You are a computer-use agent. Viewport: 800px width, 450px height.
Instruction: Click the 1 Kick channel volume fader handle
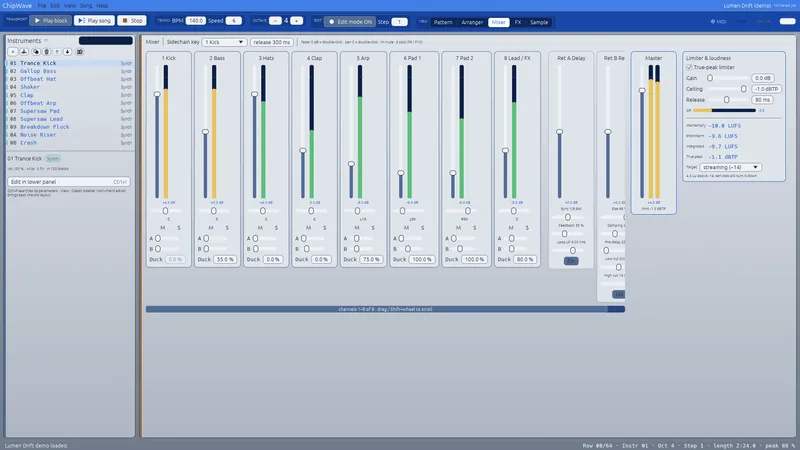click(157, 94)
